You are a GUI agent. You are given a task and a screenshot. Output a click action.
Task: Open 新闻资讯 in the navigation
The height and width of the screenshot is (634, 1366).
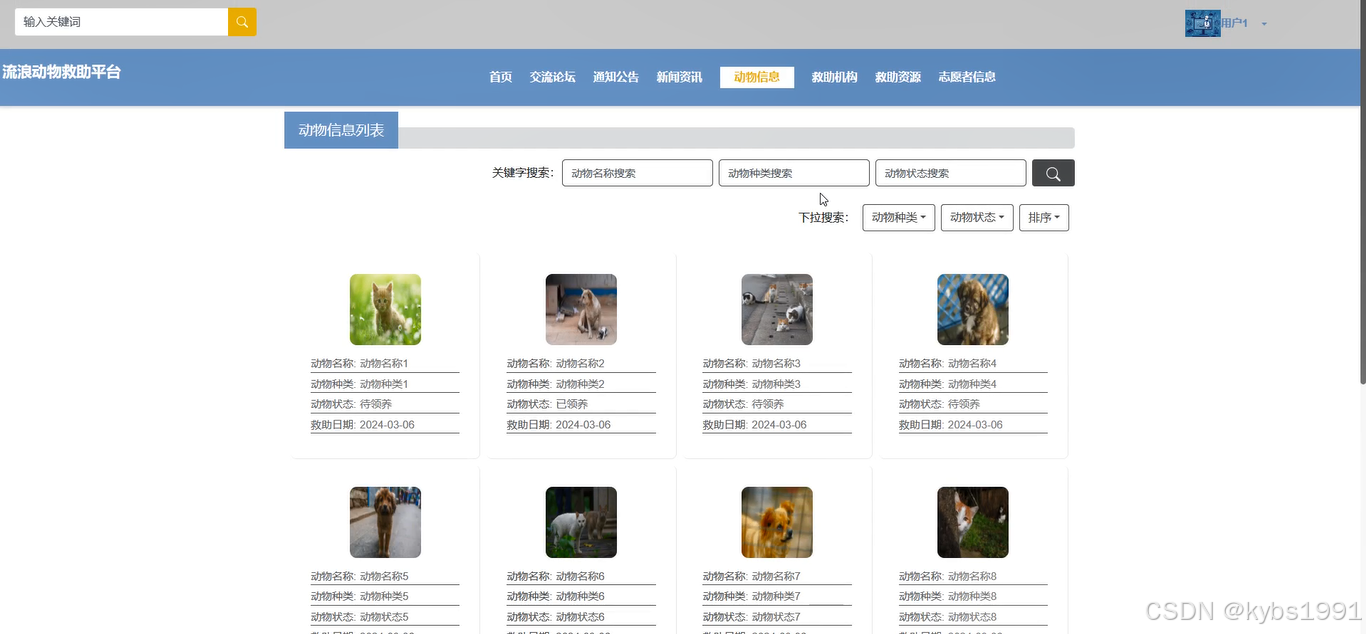[679, 77]
